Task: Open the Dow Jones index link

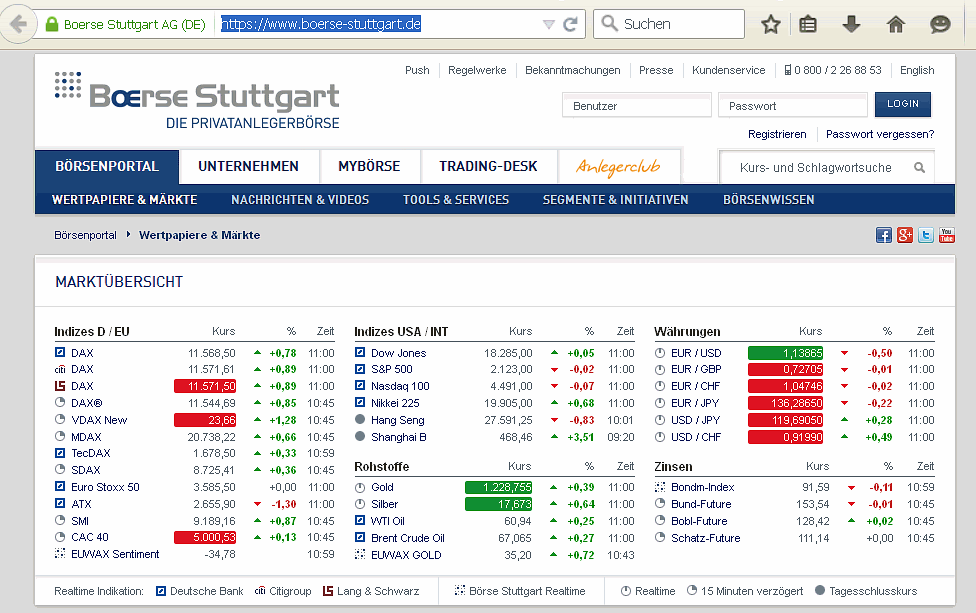Action: tap(398, 353)
